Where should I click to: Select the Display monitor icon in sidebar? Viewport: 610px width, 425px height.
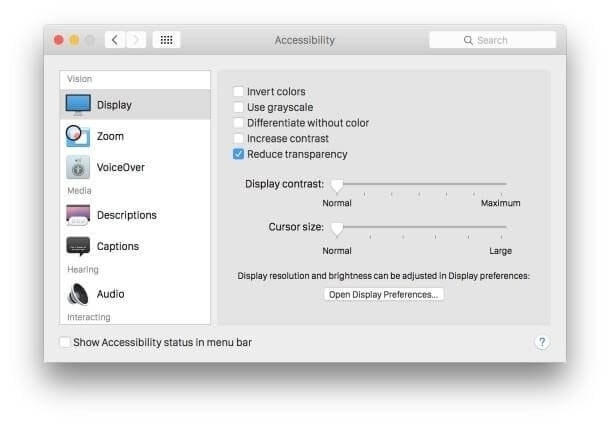tap(78, 105)
